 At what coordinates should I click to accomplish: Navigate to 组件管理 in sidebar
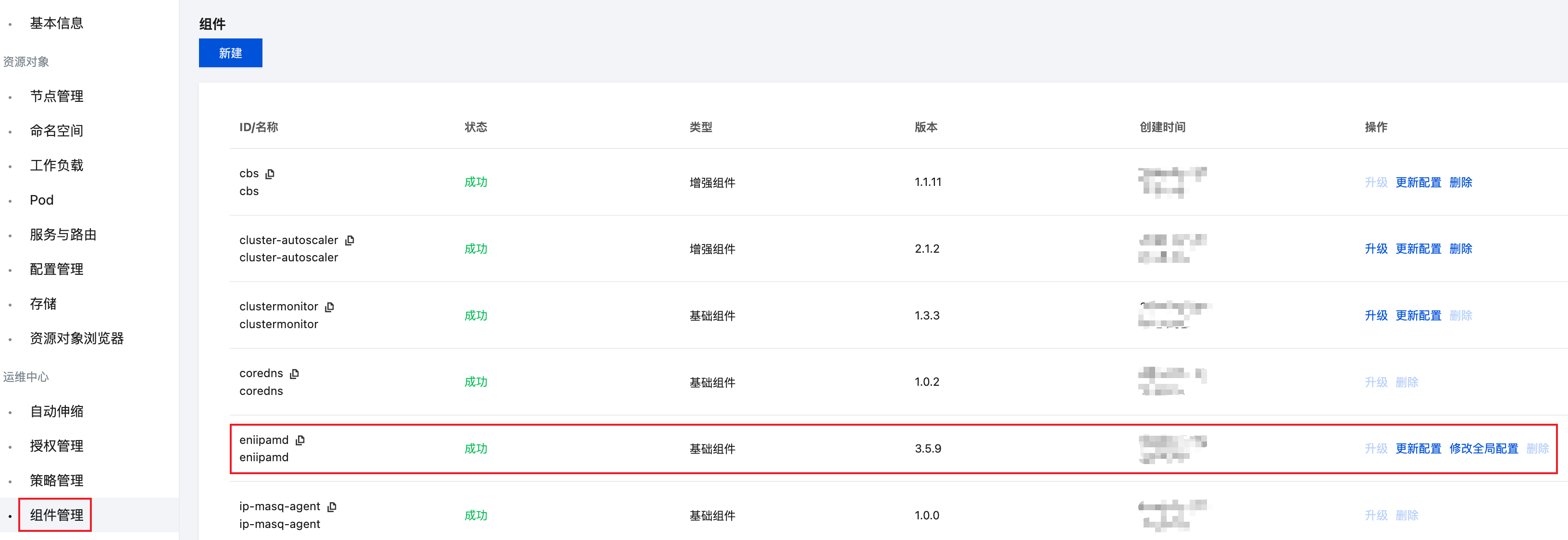57,515
